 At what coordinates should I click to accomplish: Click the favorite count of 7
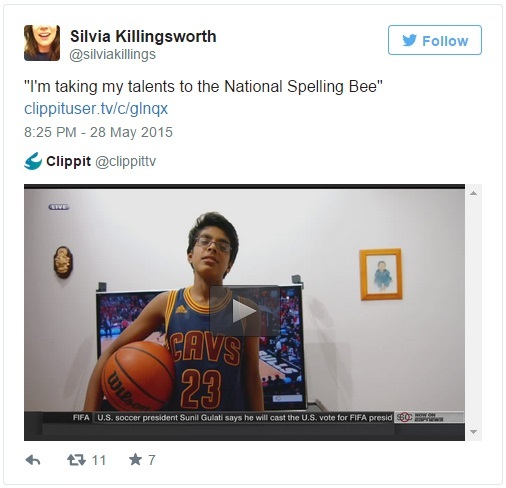(152, 460)
